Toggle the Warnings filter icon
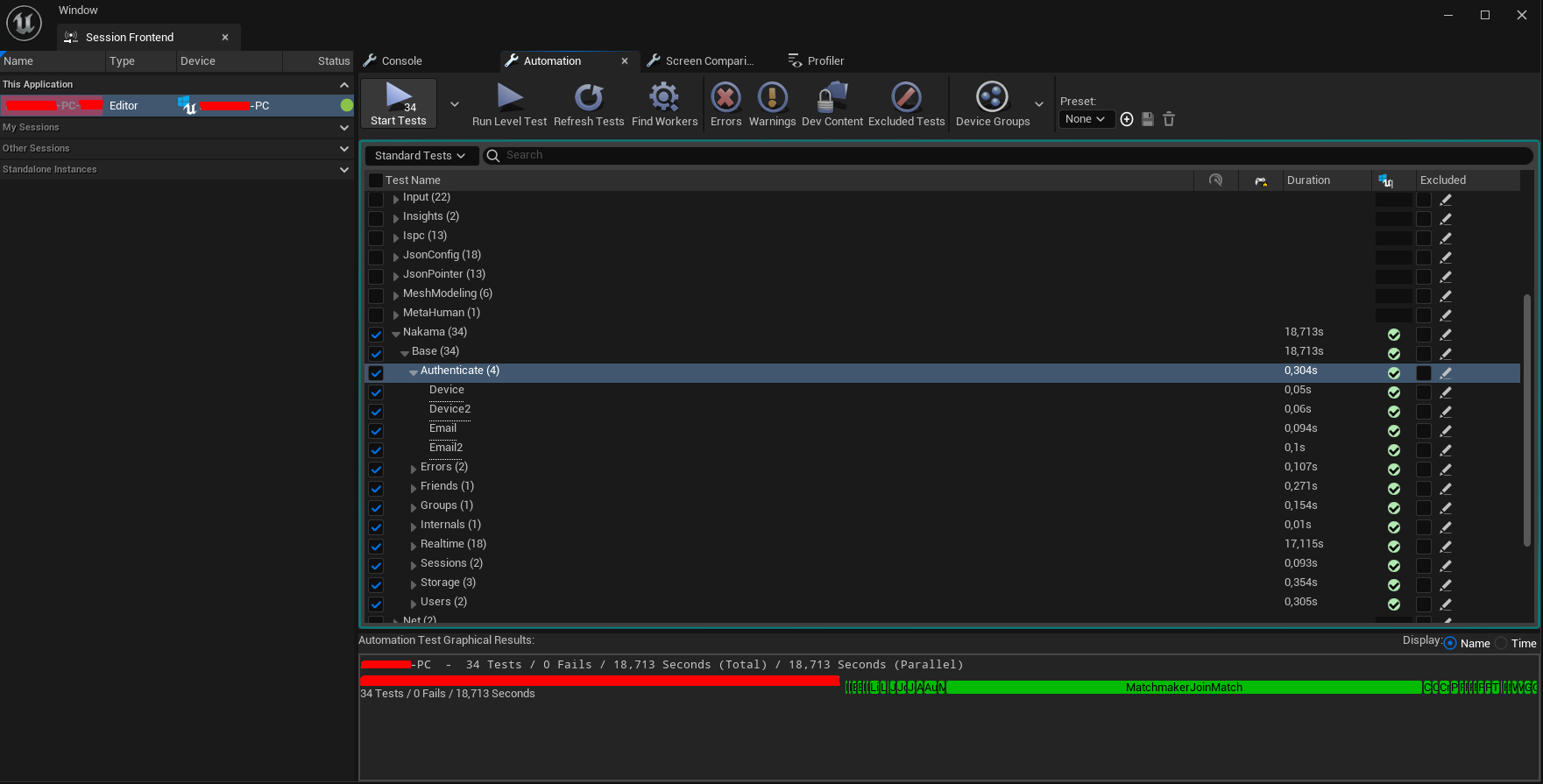The height and width of the screenshot is (784, 1543). coord(772,97)
